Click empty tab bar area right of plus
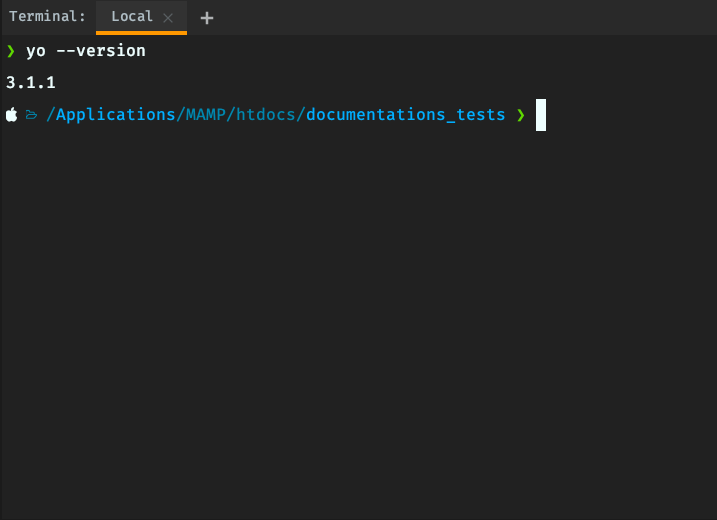The height and width of the screenshot is (520, 717). pyautogui.click(x=466, y=17)
